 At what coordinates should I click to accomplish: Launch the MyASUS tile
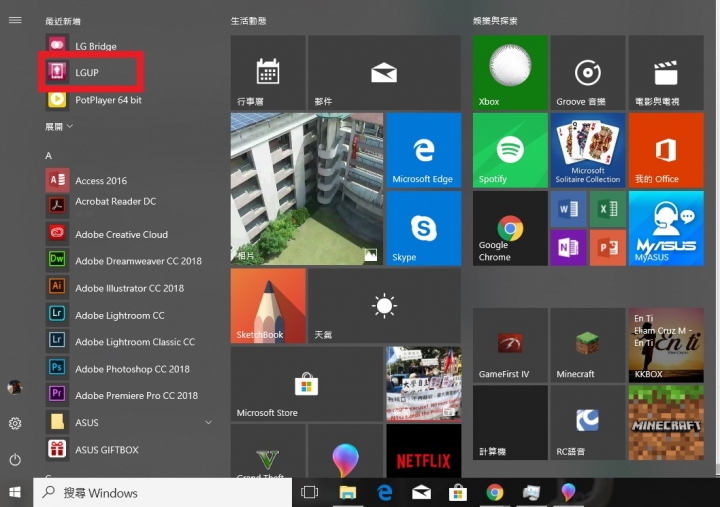coord(666,228)
